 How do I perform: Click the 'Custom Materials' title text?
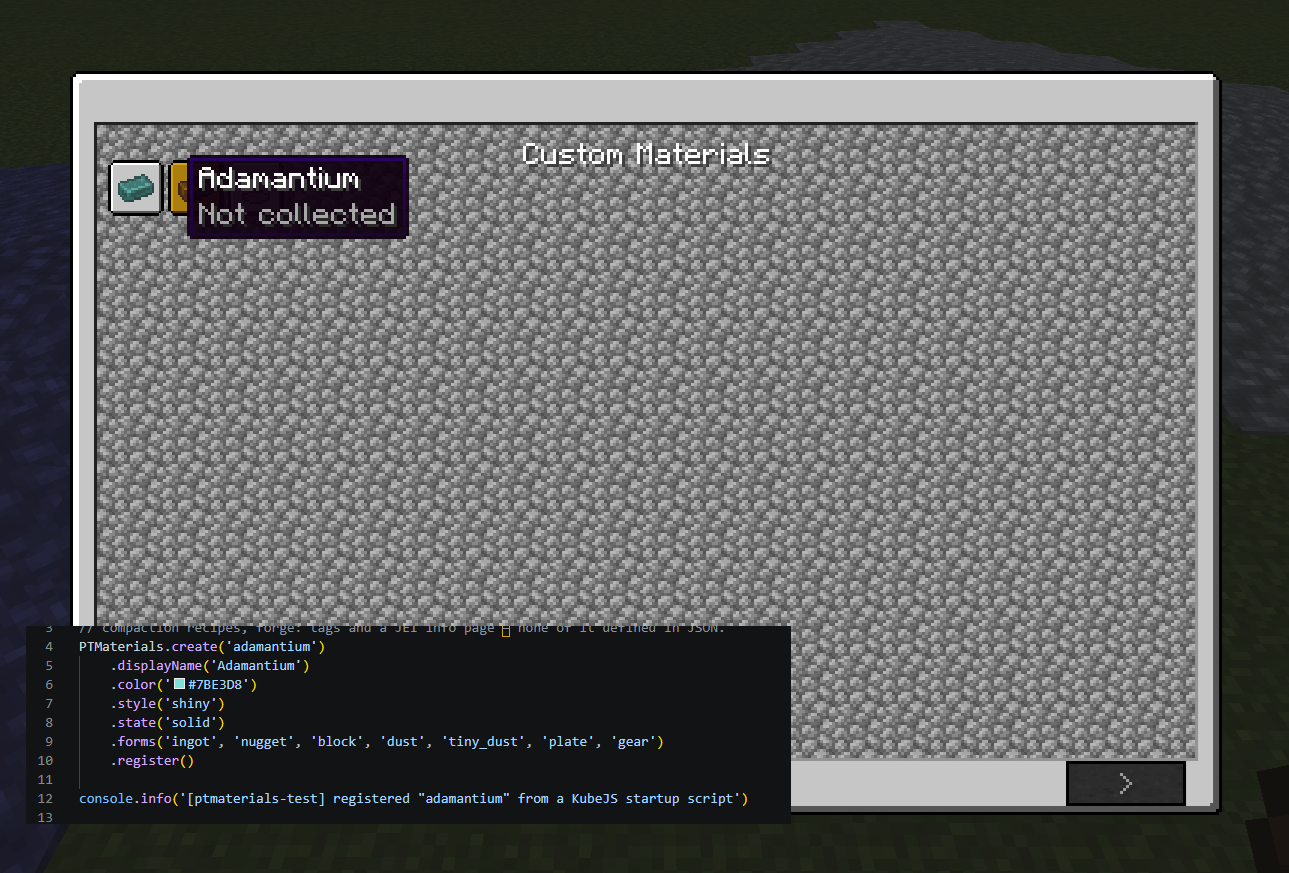[646, 154]
